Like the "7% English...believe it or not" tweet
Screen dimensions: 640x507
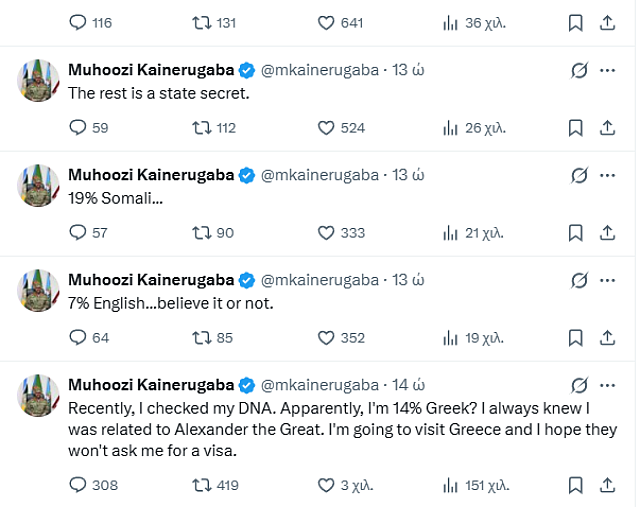pos(326,338)
